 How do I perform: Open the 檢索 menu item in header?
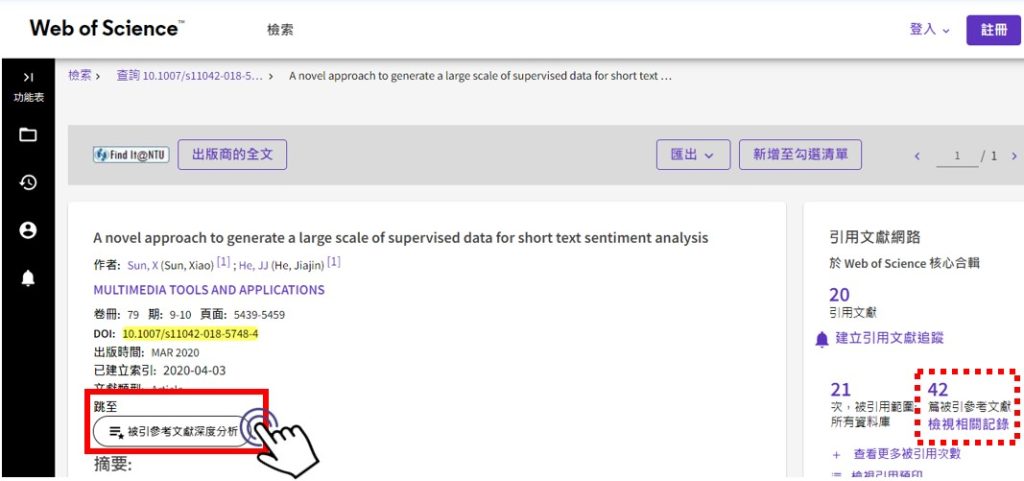coord(280,30)
